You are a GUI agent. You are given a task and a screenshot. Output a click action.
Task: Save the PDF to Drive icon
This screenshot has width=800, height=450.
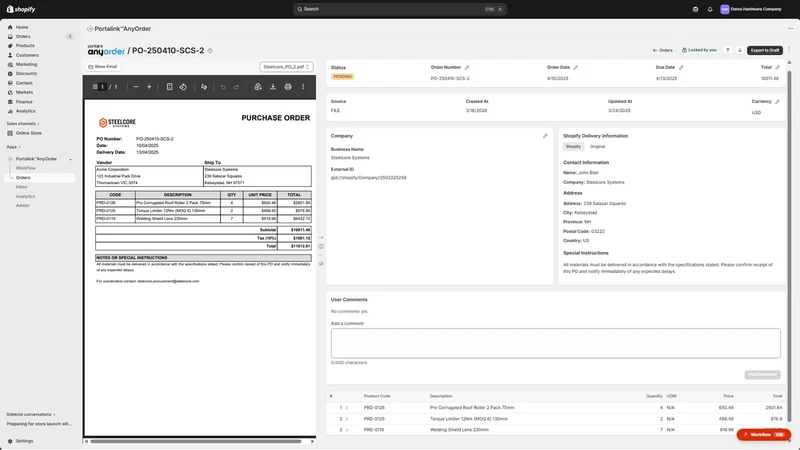[x=258, y=87]
